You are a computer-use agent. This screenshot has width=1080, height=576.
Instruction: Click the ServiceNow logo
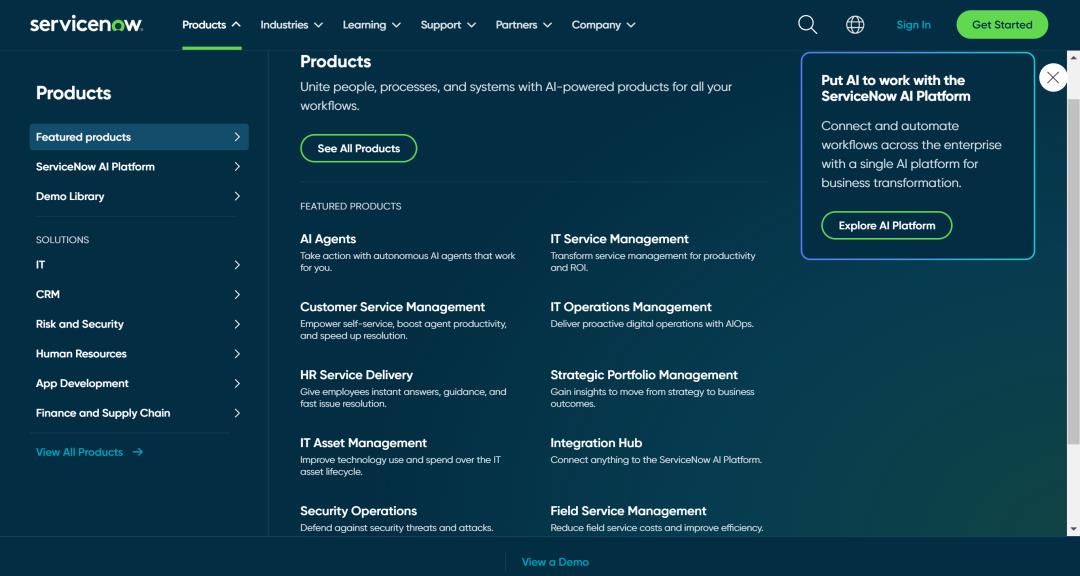pos(86,25)
